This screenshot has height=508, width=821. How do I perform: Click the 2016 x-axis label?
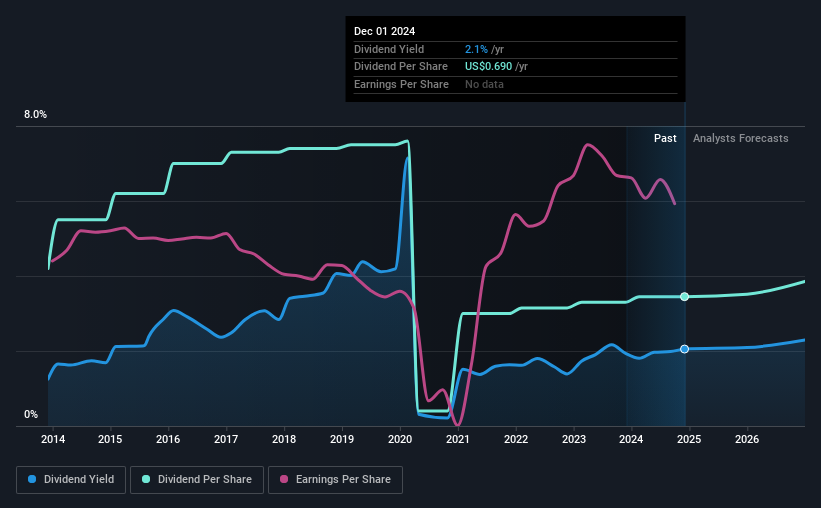click(168, 439)
